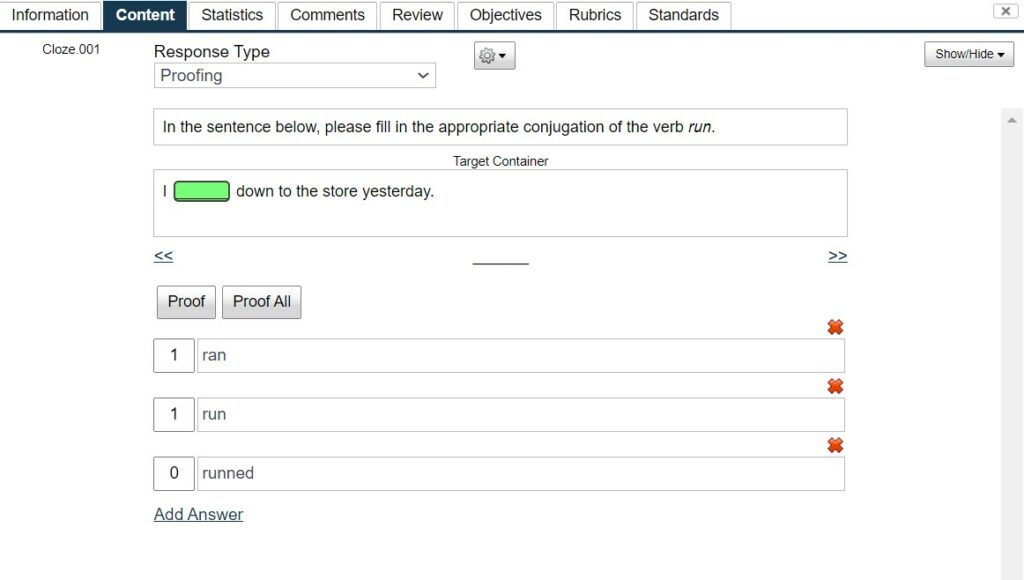Click 'down to the store yesterday.' text
Viewport: 1024px width, 580px height.
(335, 191)
